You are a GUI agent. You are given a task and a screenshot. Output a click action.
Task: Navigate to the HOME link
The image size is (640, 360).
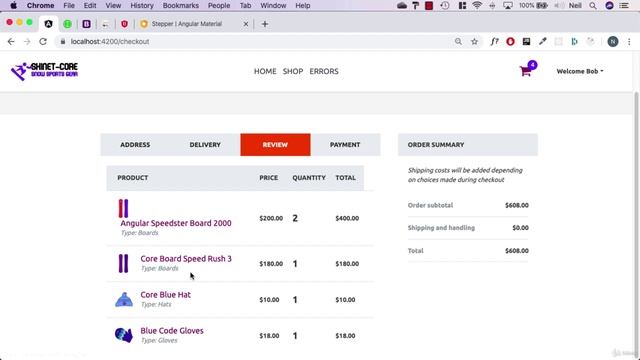coord(265,71)
